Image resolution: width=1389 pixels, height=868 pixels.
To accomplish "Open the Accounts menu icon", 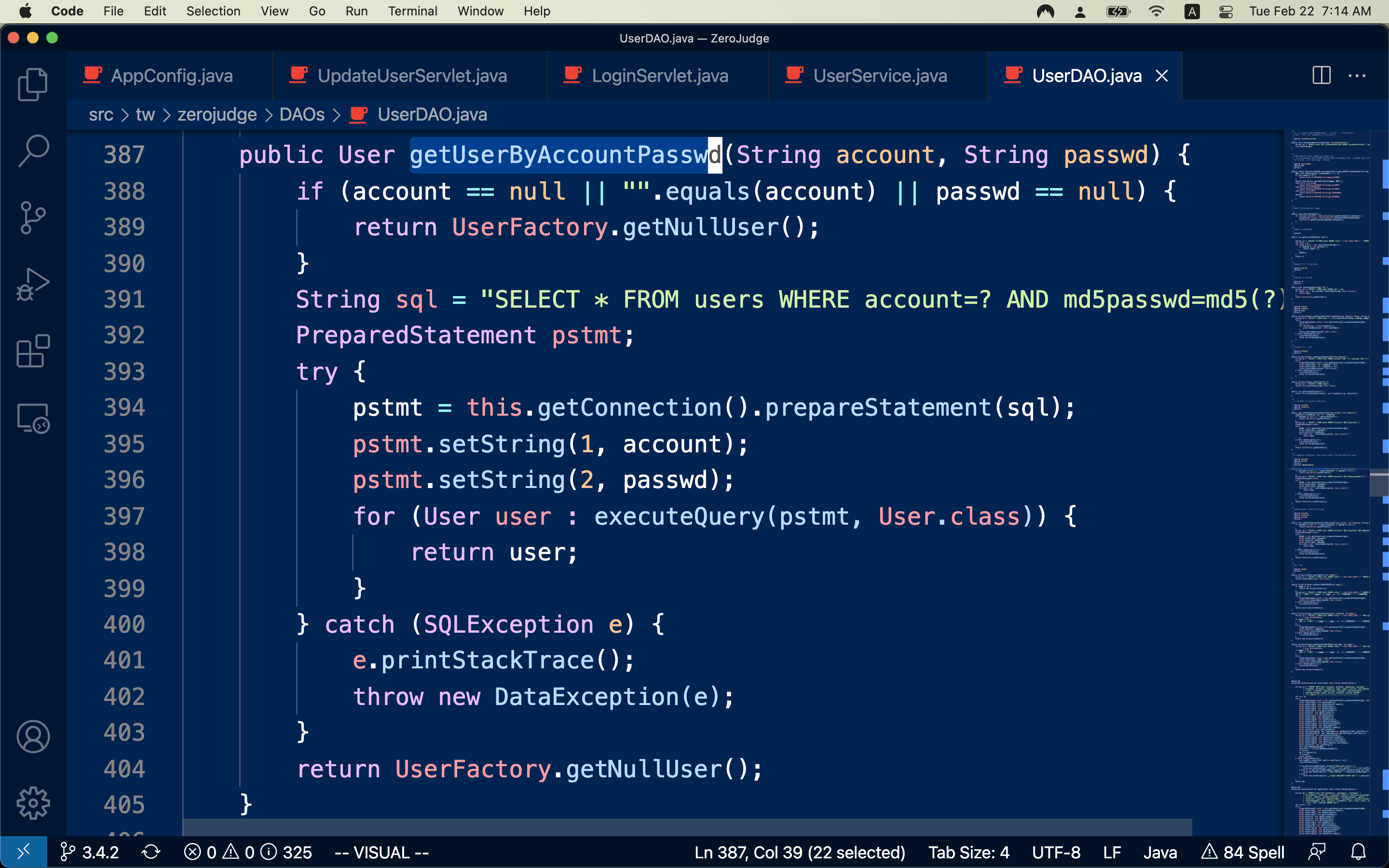I will [x=33, y=736].
